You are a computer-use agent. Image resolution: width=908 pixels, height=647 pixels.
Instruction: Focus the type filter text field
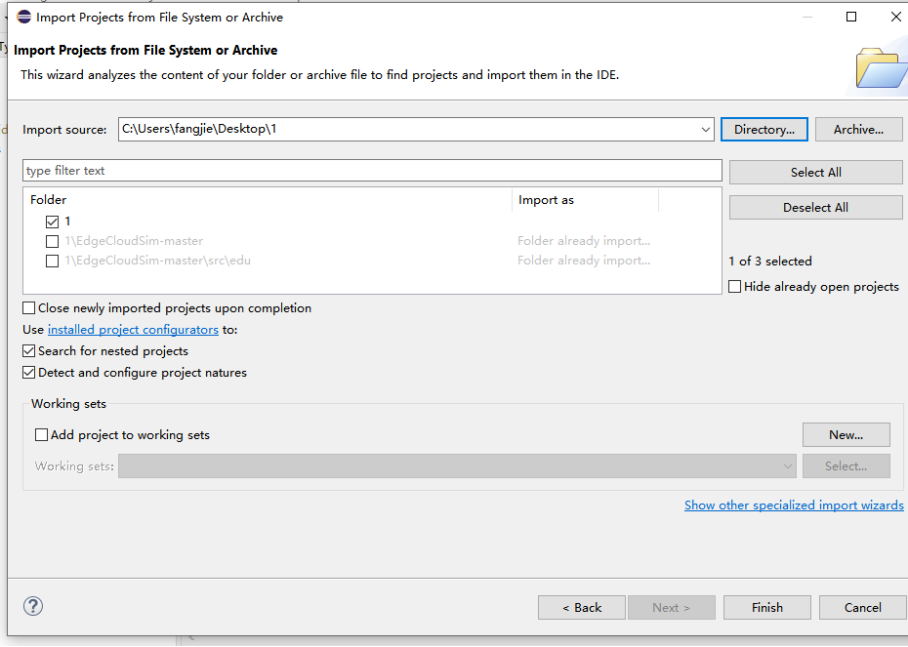pyautogui.click(x=371, y=171)
